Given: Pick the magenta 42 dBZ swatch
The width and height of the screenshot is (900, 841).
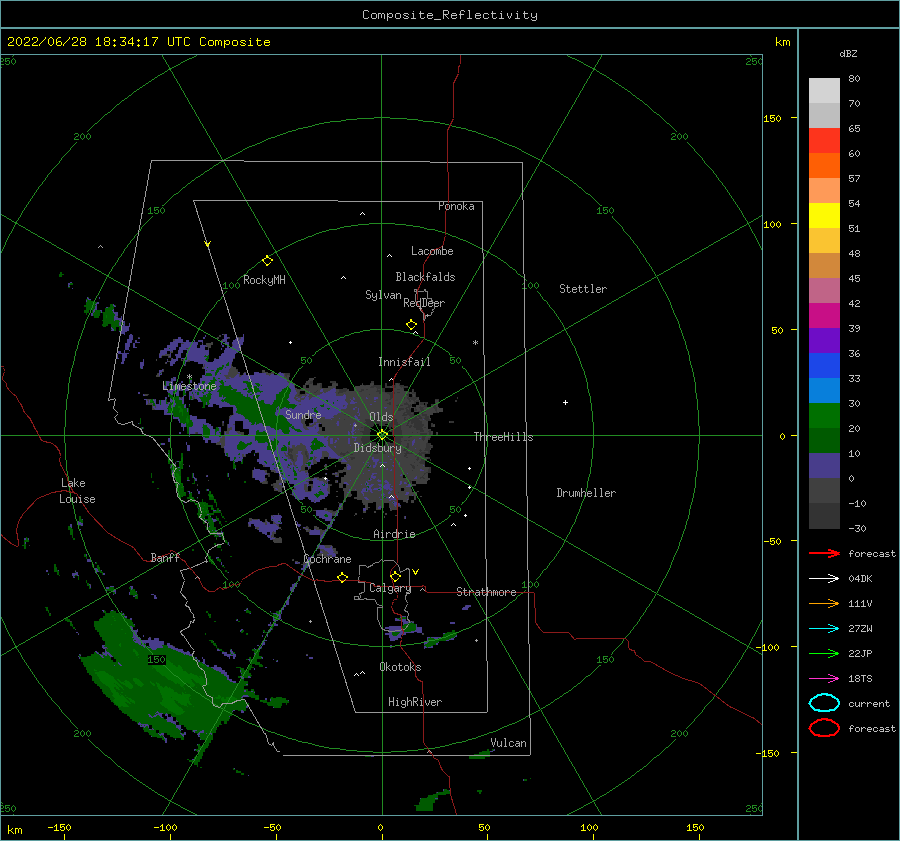Looking at the screenshot, I should 824,316.
